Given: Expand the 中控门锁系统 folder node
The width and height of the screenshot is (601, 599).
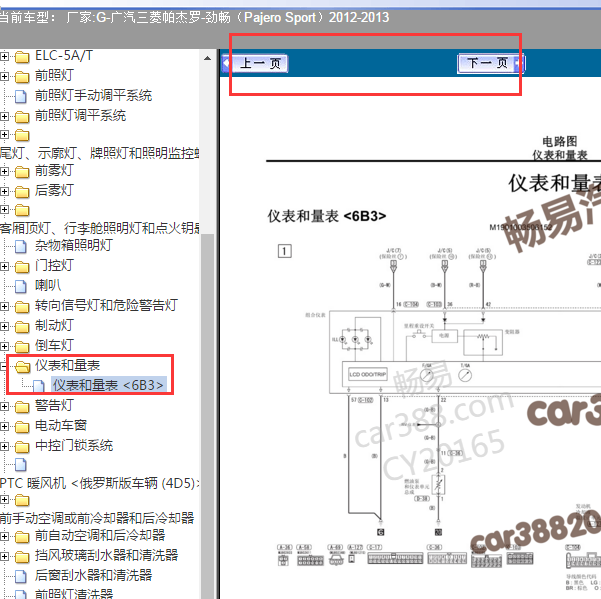Looking at the screenshot, I should point(4,446).
